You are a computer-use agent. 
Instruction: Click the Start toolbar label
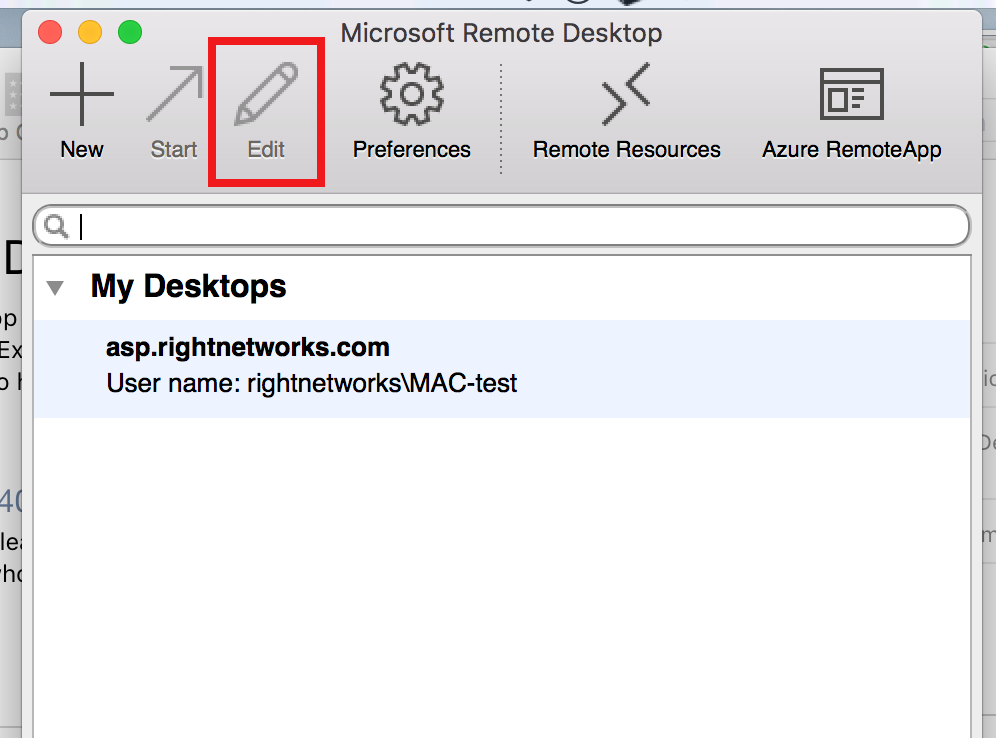pyautogui.click(x=172, y=151)
